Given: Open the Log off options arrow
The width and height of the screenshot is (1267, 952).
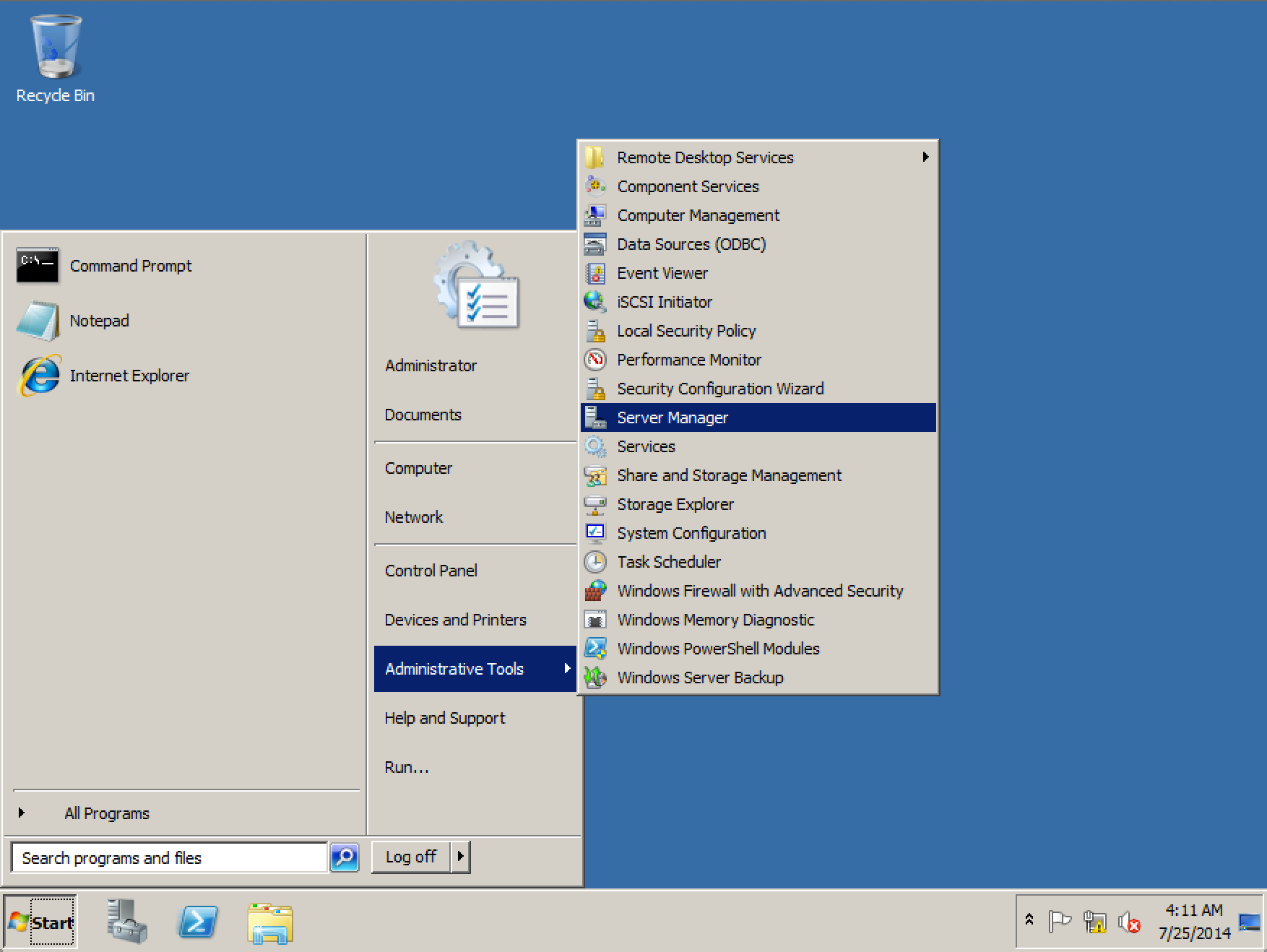Looking at the screenshot, I should [x=461, y=857].
